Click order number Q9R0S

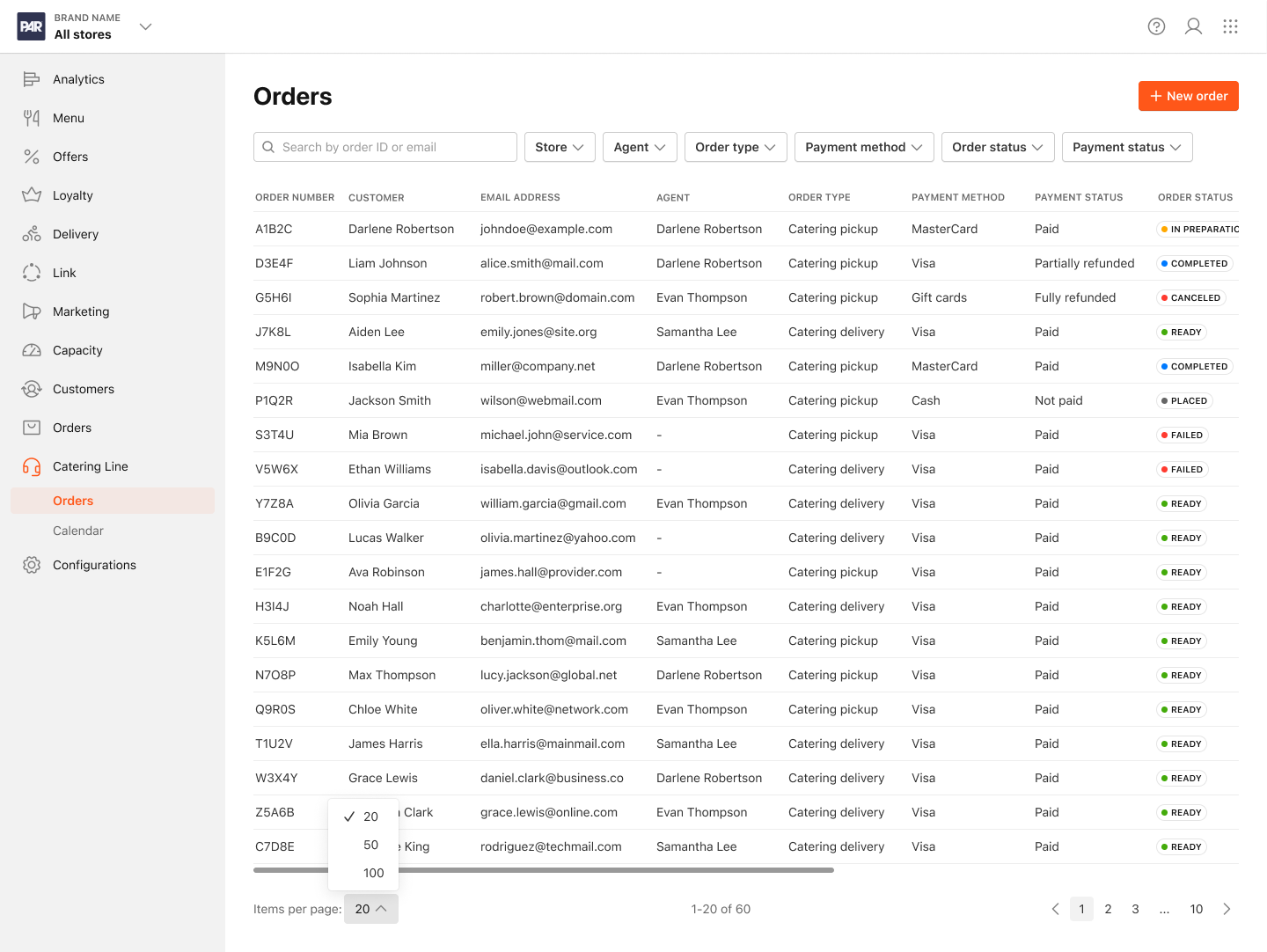275,709
